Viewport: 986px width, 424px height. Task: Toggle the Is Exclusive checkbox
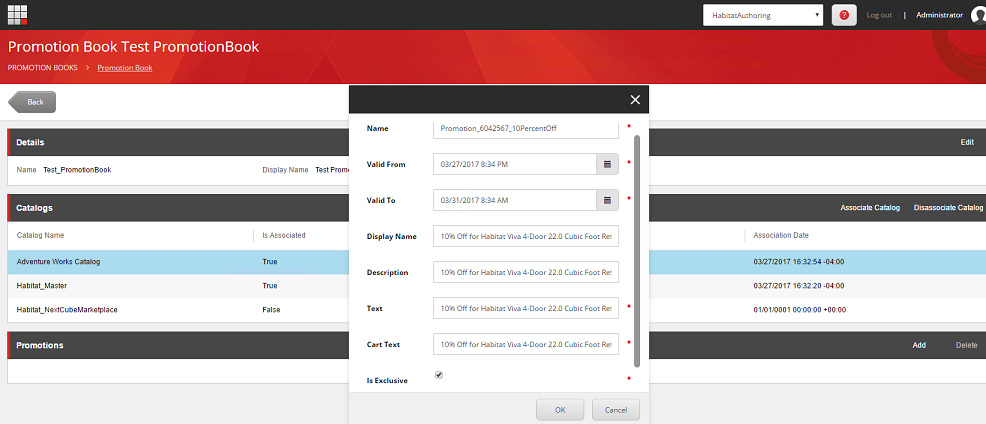click(438, 375)
